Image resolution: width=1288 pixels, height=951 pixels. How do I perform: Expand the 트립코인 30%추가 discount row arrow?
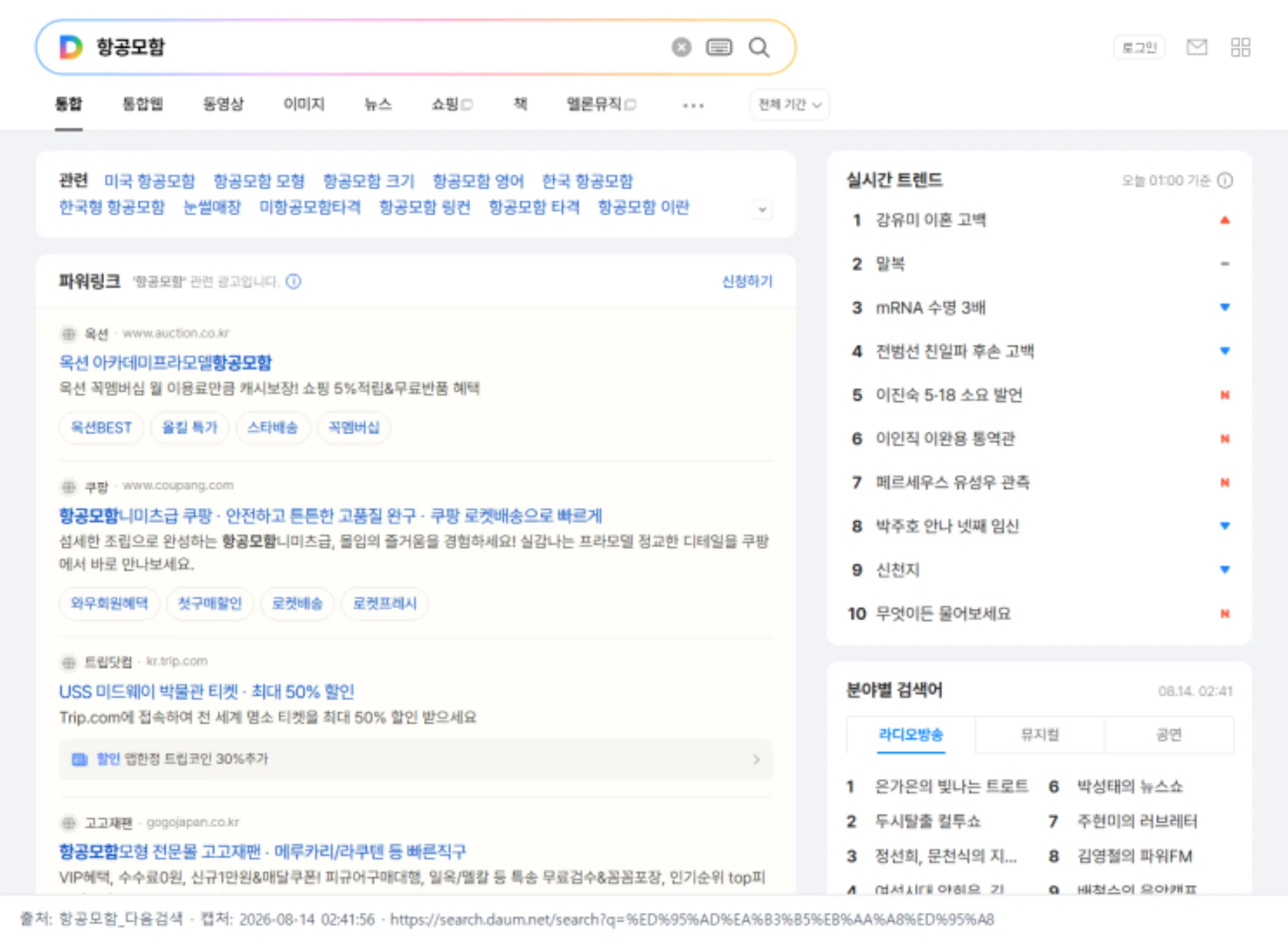coord(756,759)
